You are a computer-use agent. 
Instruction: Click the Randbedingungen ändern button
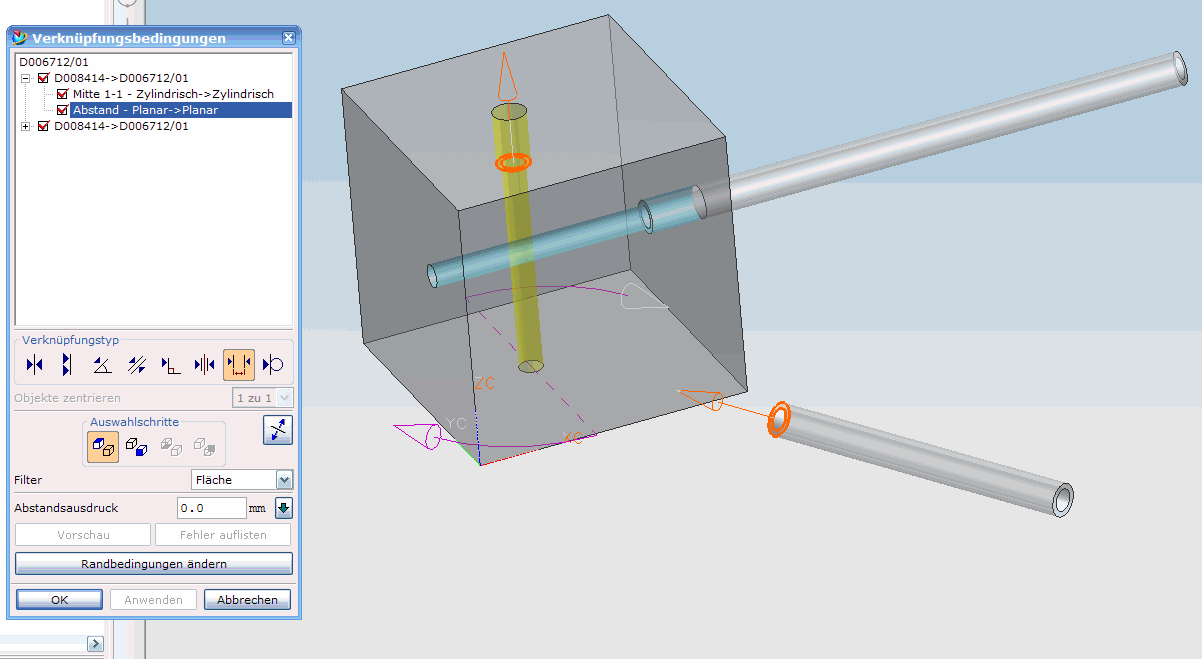(154, 564)
